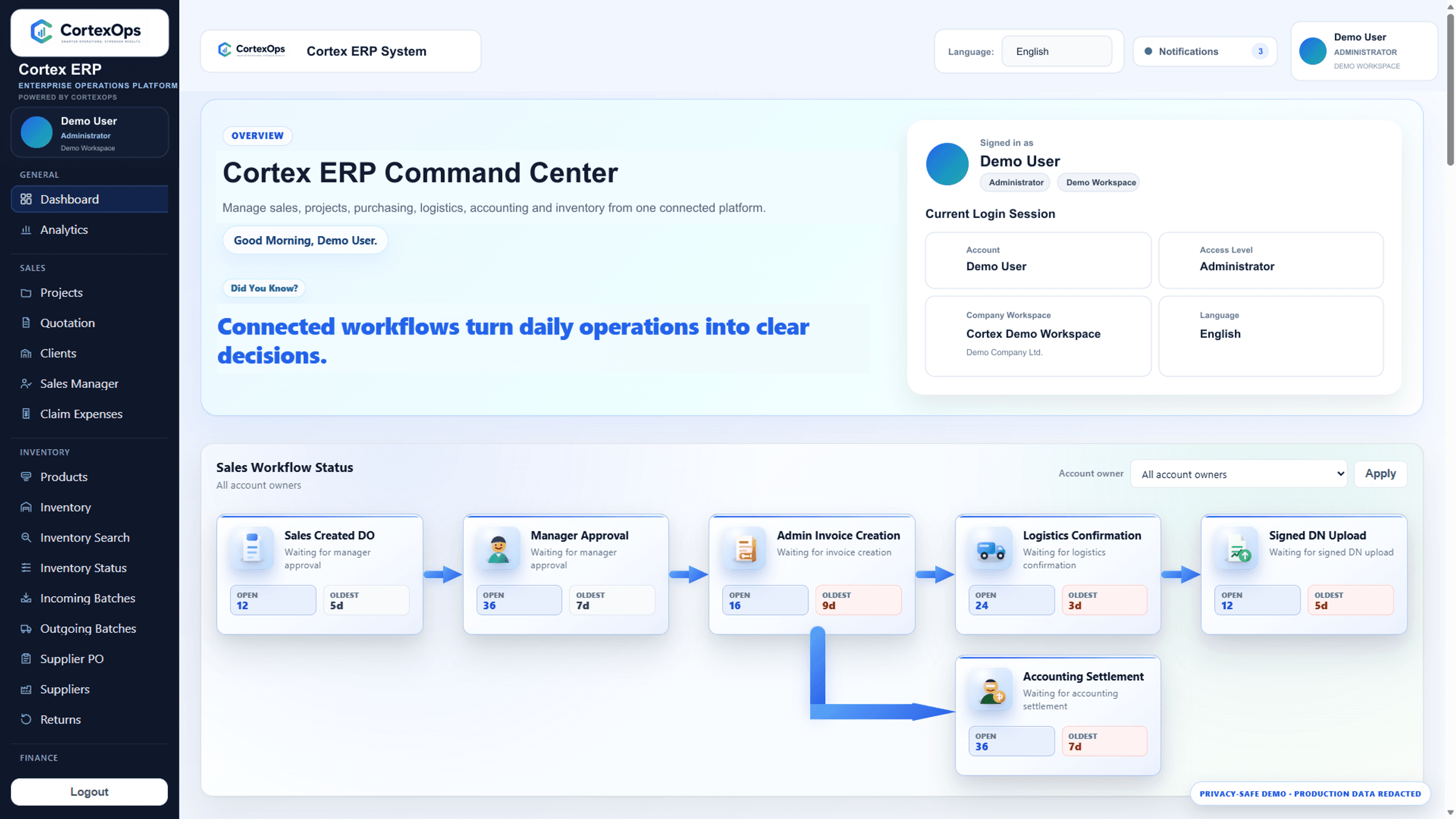Click the Inventory warehouse icon
1456x819 pixels.
pyautogui.click(x=26, y=507)
